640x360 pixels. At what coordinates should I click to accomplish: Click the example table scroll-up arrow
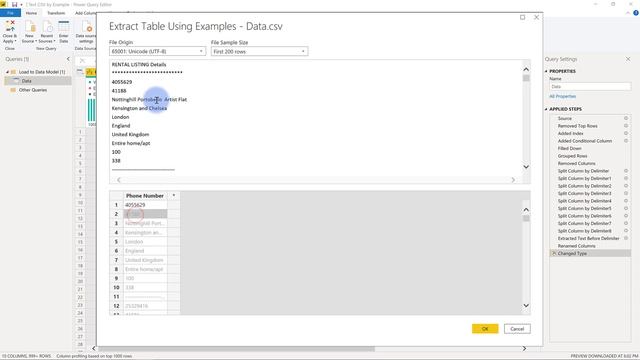(526, 209)
